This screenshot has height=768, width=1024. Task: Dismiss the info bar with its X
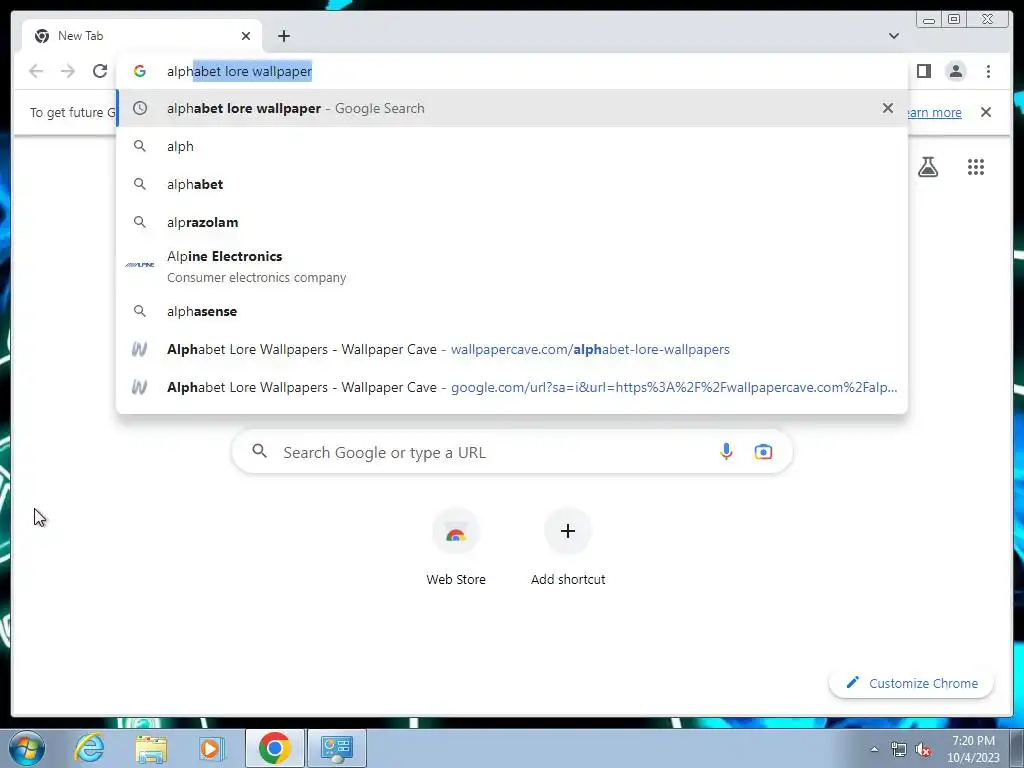tap(986, 112)
